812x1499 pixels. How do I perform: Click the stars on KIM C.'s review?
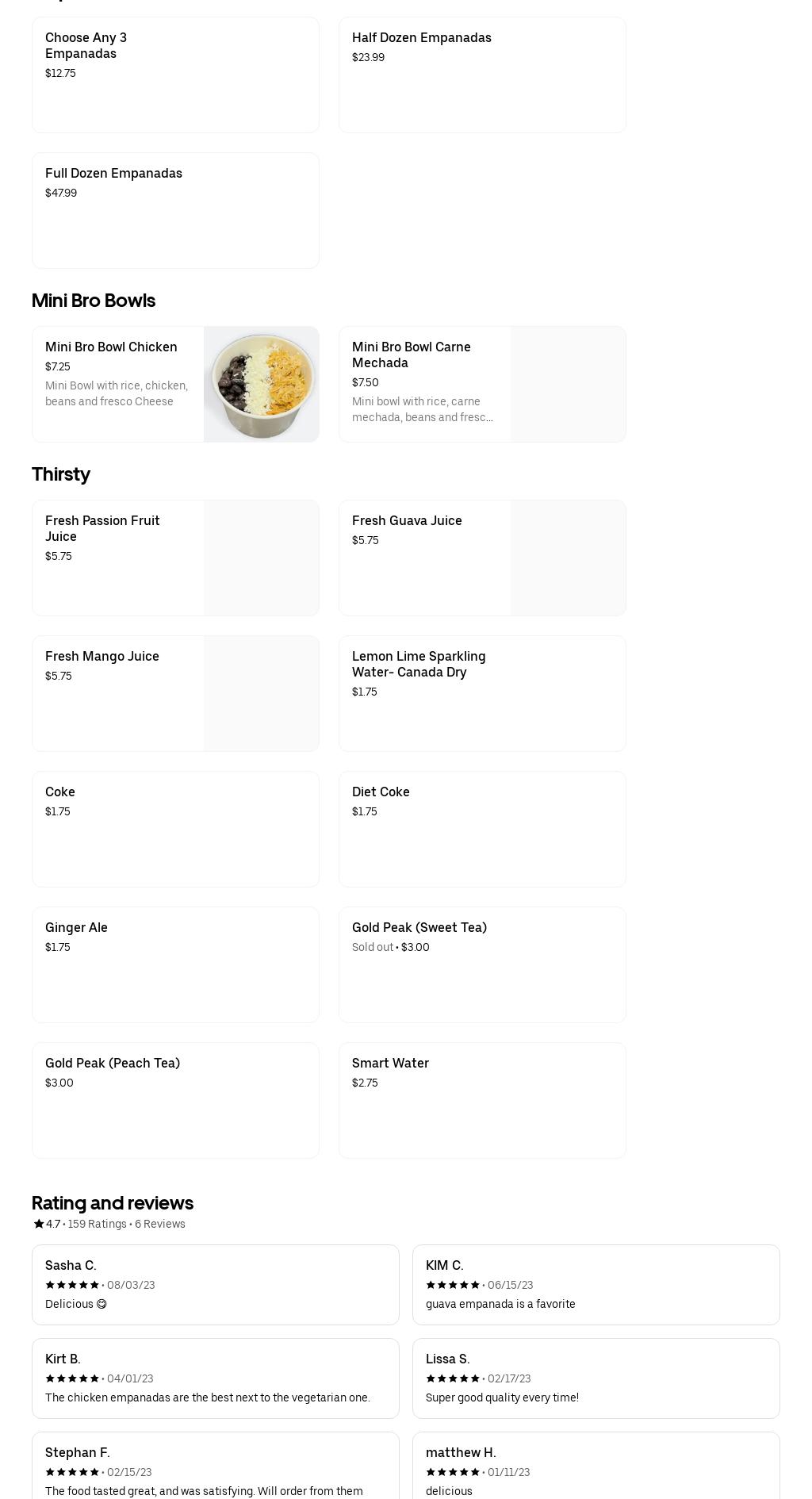click(x=453, y=1285)
